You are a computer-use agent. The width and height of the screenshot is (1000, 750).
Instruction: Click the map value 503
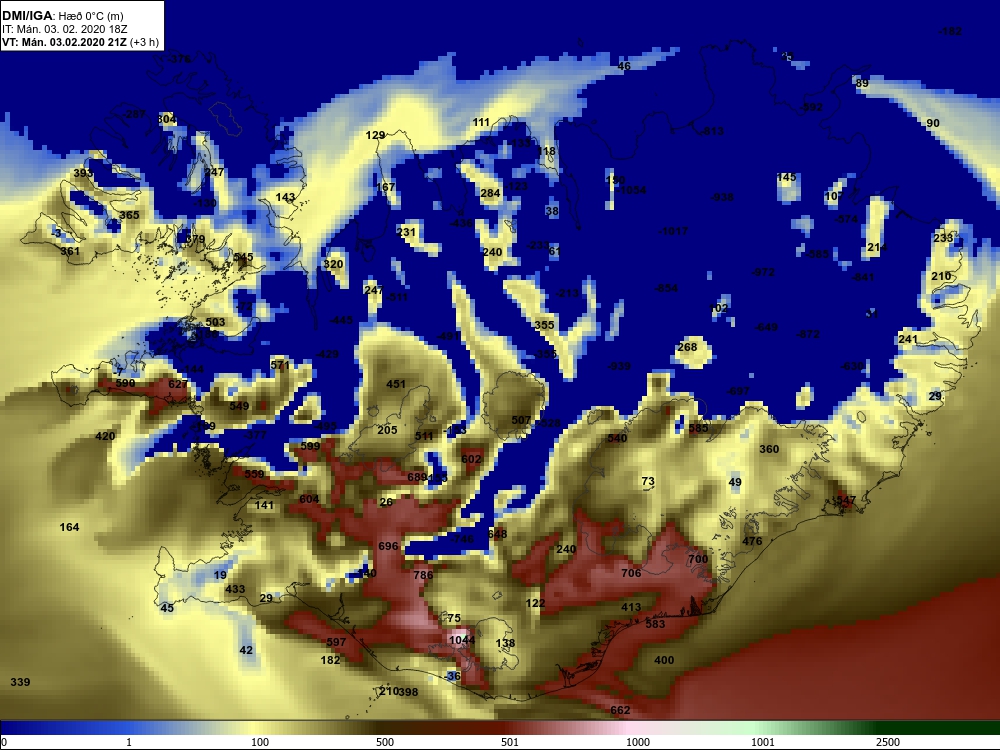coord(216,322)
